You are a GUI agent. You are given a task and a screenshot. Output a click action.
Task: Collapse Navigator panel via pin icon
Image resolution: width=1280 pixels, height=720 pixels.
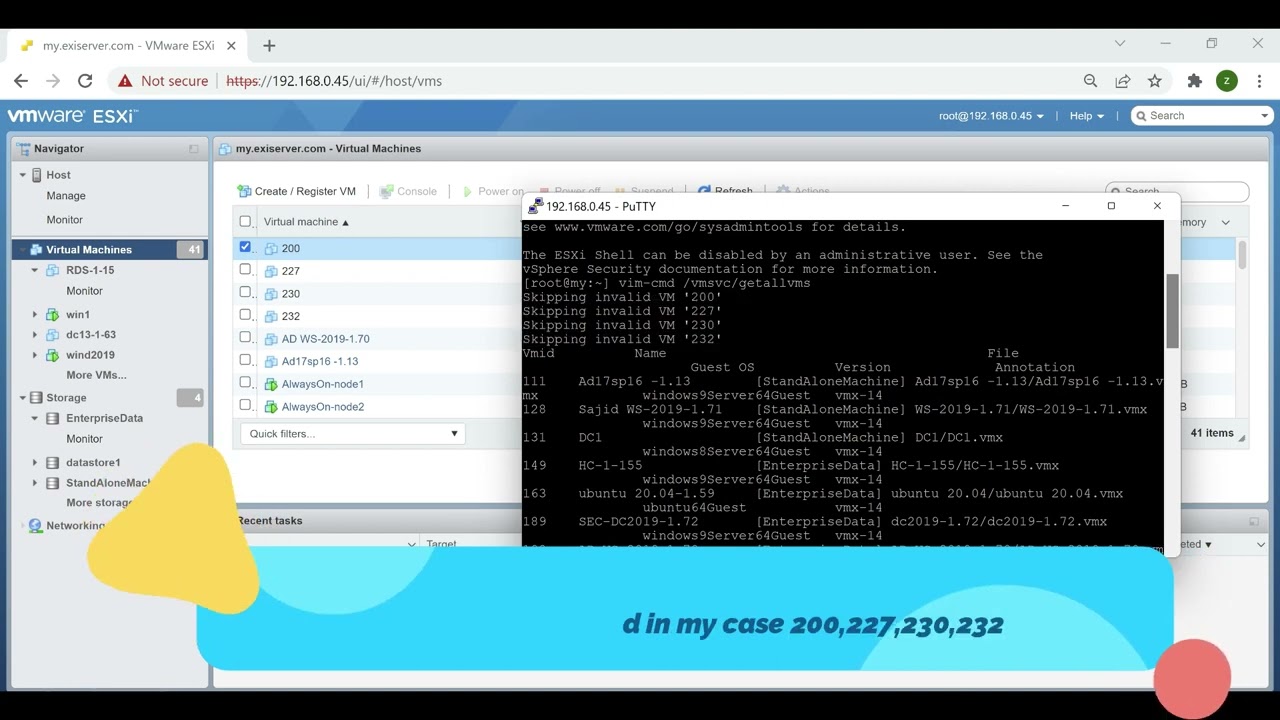pyautogui.click(x=194, y=149)
